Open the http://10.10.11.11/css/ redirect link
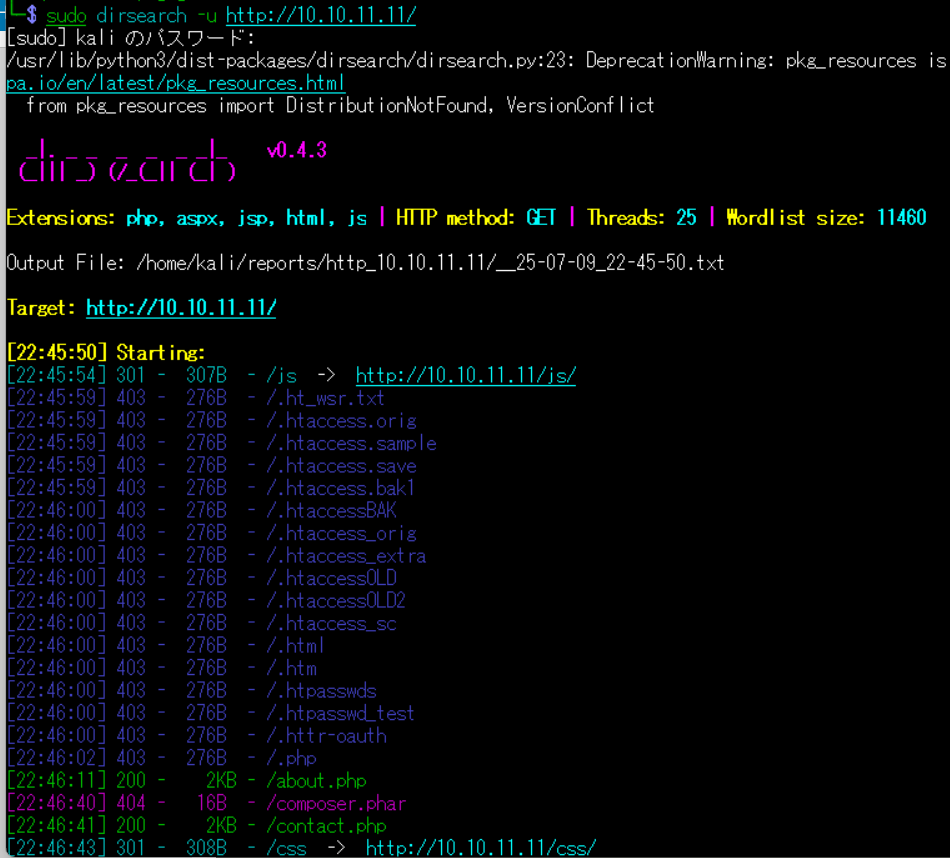Image resolution: width=950 pixels, height=858 pixels. click(x=480, y=848)
